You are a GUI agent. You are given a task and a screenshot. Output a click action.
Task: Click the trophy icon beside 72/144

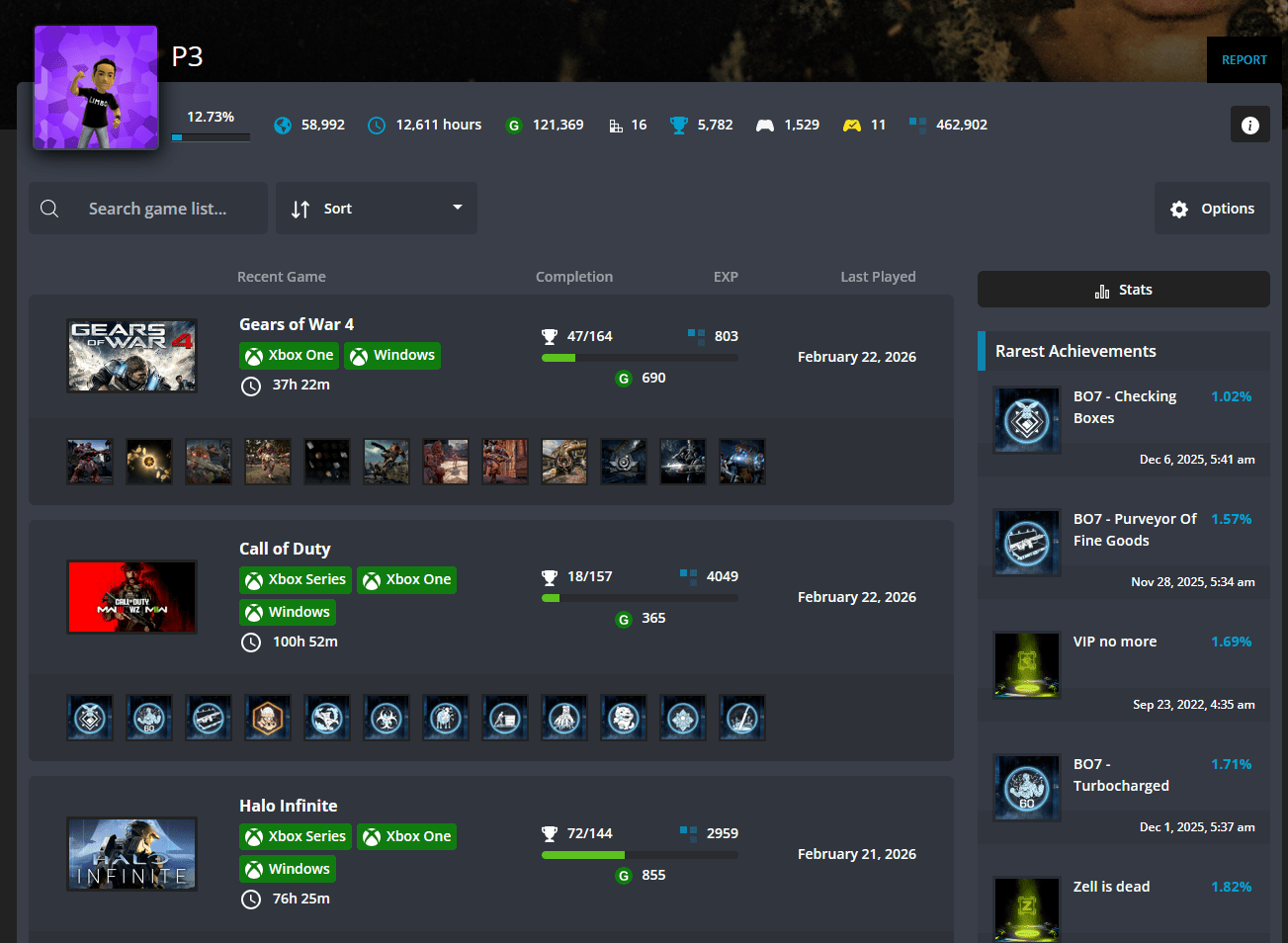pyautogui.click(x=550, y=834)
